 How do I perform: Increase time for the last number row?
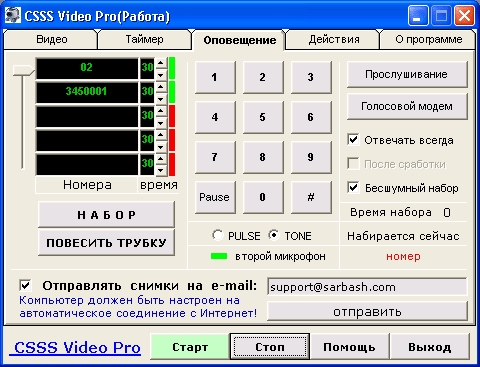(x=161, y=158)
